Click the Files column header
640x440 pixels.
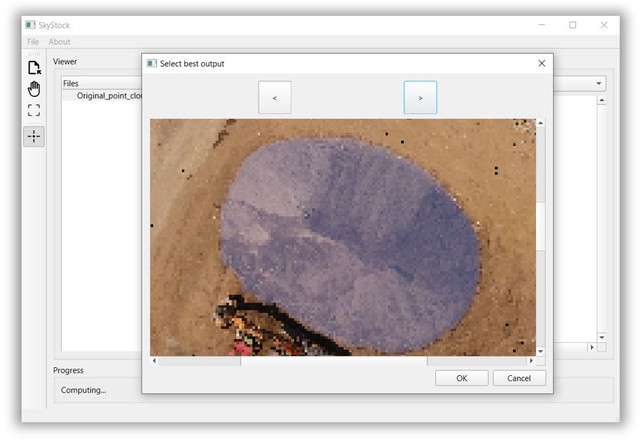[102, 83]
